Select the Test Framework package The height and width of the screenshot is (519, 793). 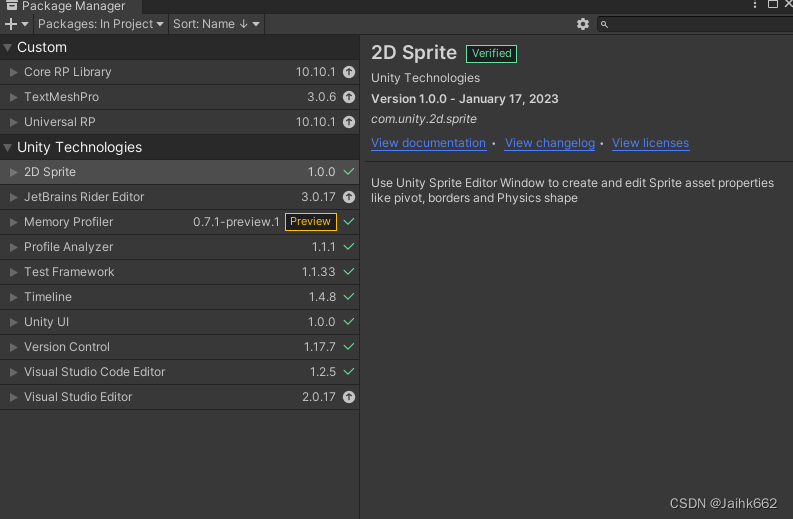pos(180,272)
